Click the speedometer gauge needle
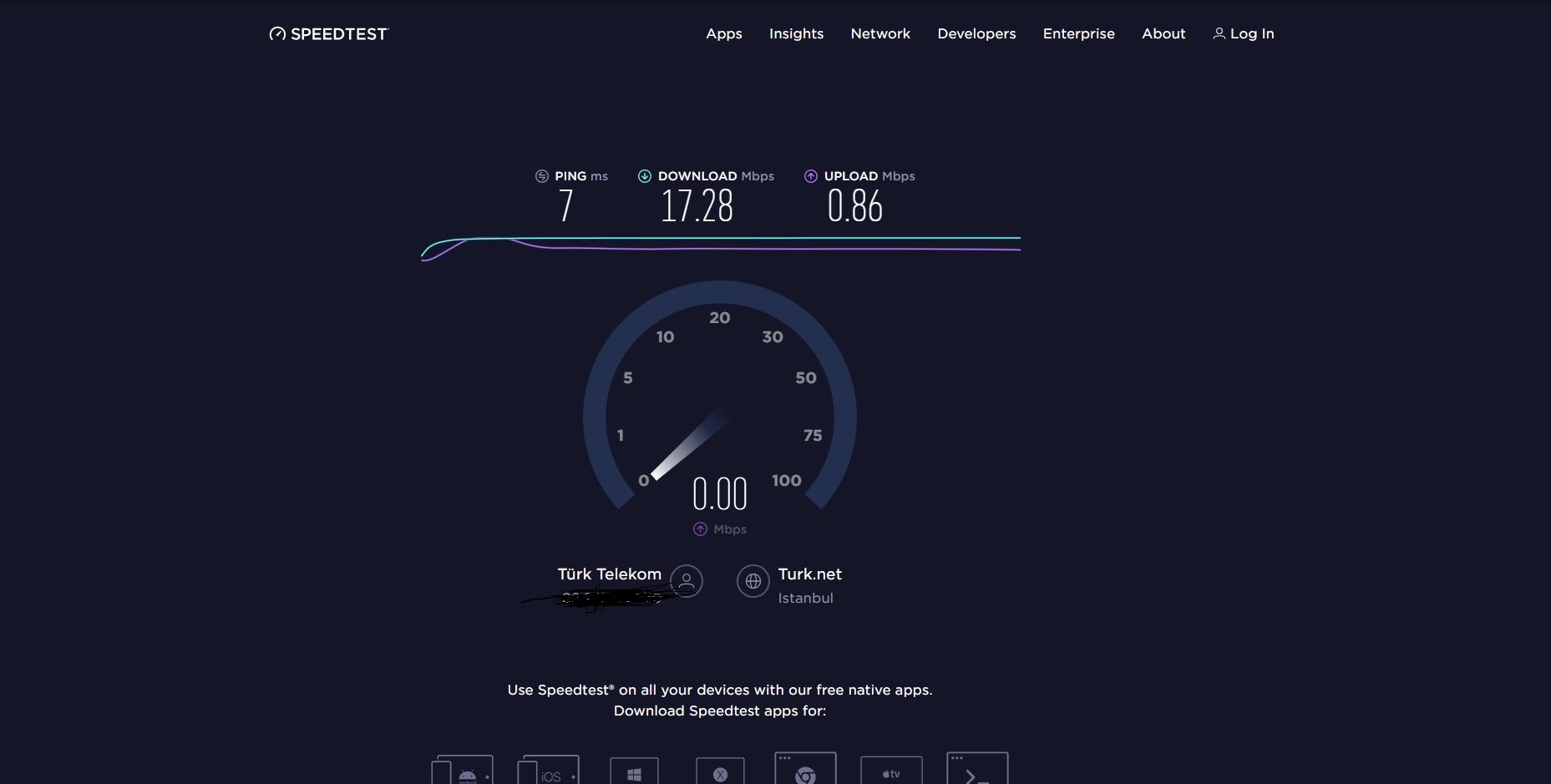Screen dimensions: 1551x784 (690, 443)
